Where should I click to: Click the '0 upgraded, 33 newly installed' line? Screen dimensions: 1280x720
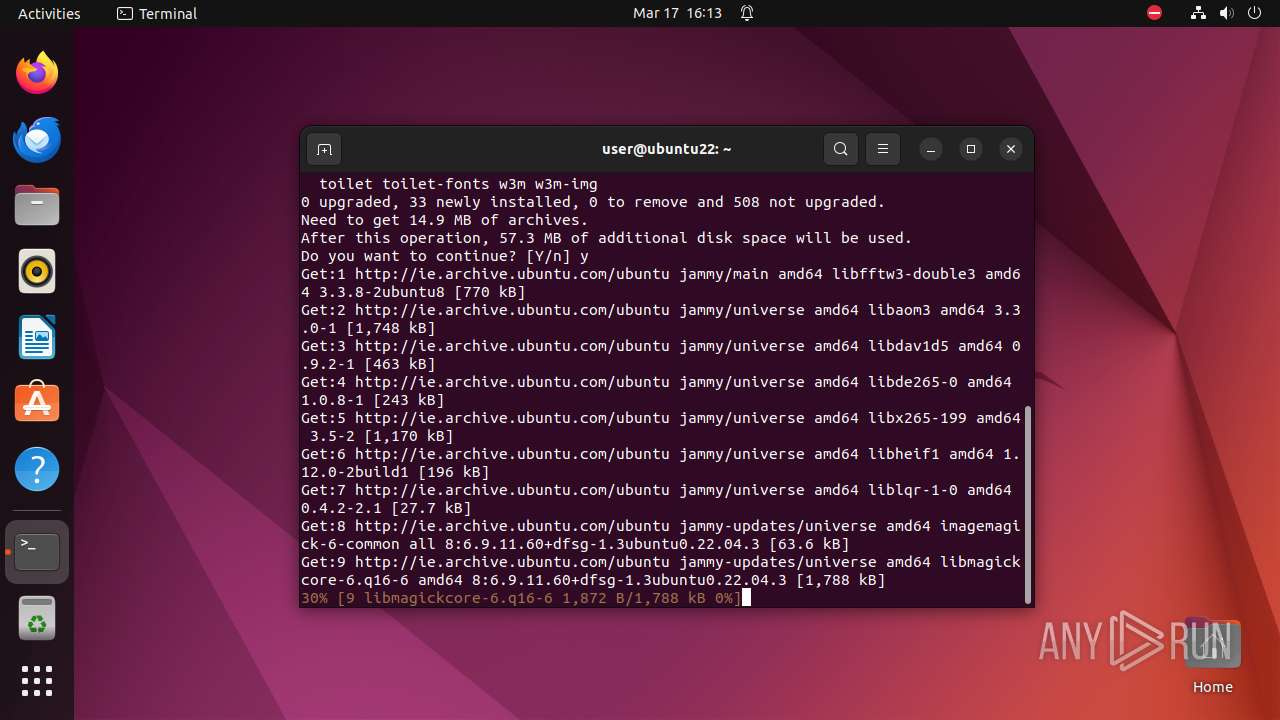[x=593, y=202]
